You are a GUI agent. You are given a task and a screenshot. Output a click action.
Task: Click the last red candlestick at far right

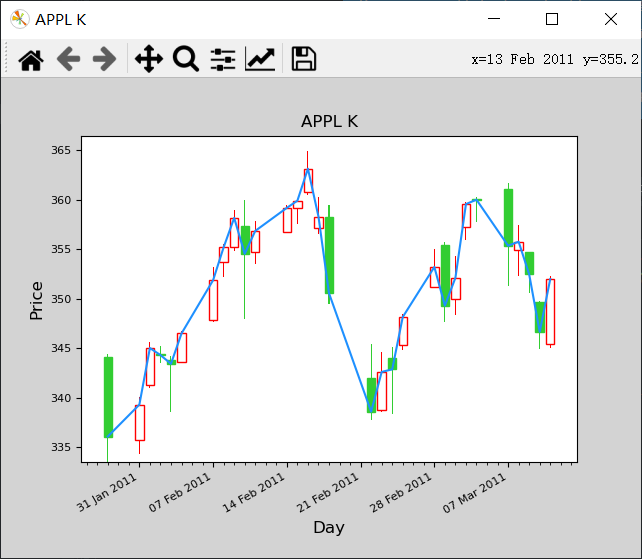coord(550,312)
